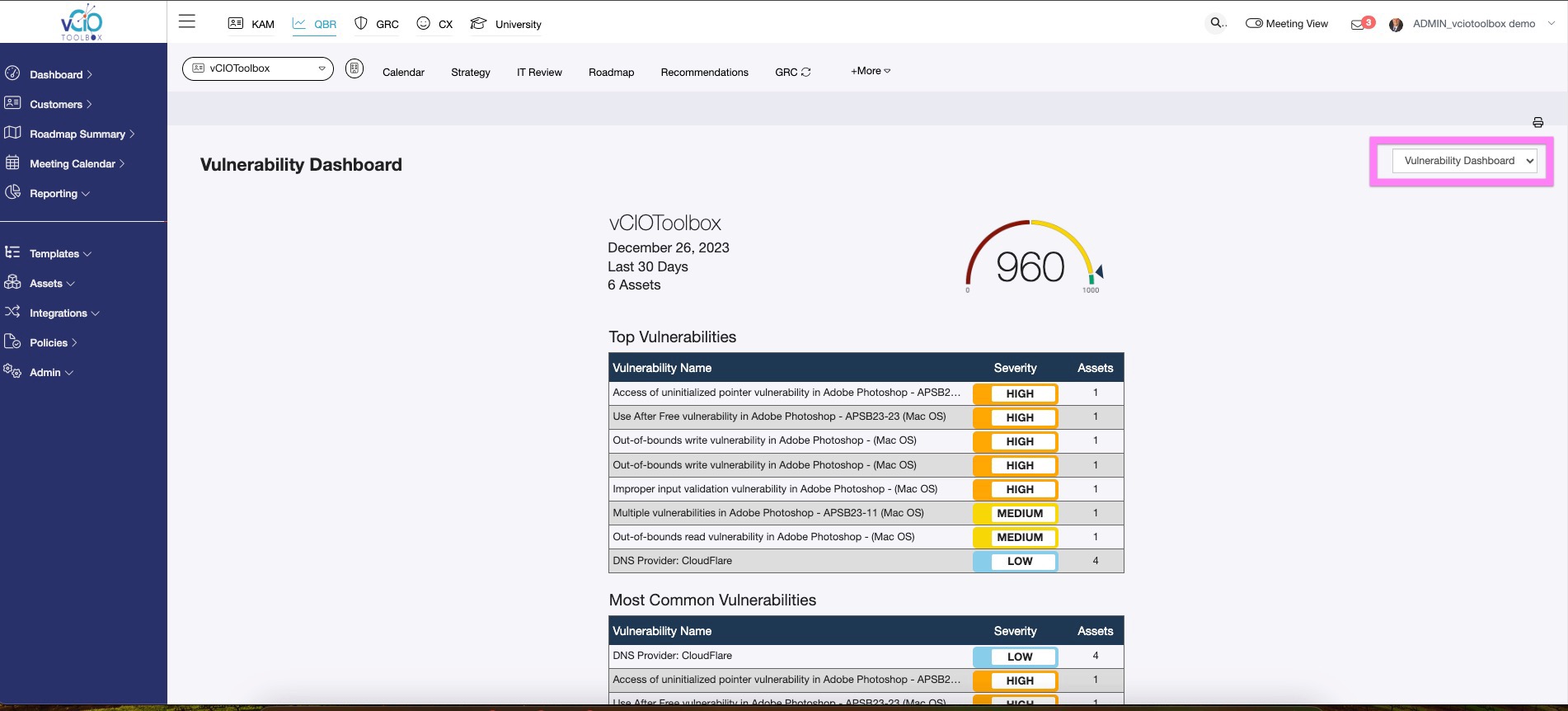Click the print icon

click(1537, 122)
